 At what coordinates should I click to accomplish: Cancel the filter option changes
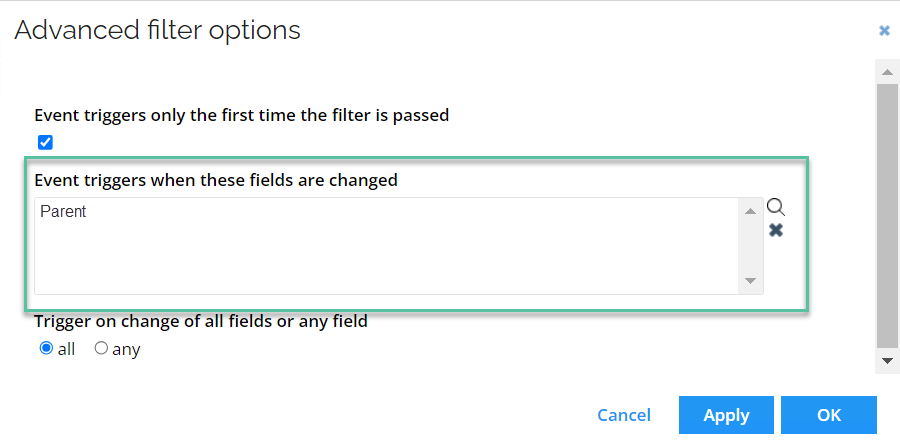(624, 415)
